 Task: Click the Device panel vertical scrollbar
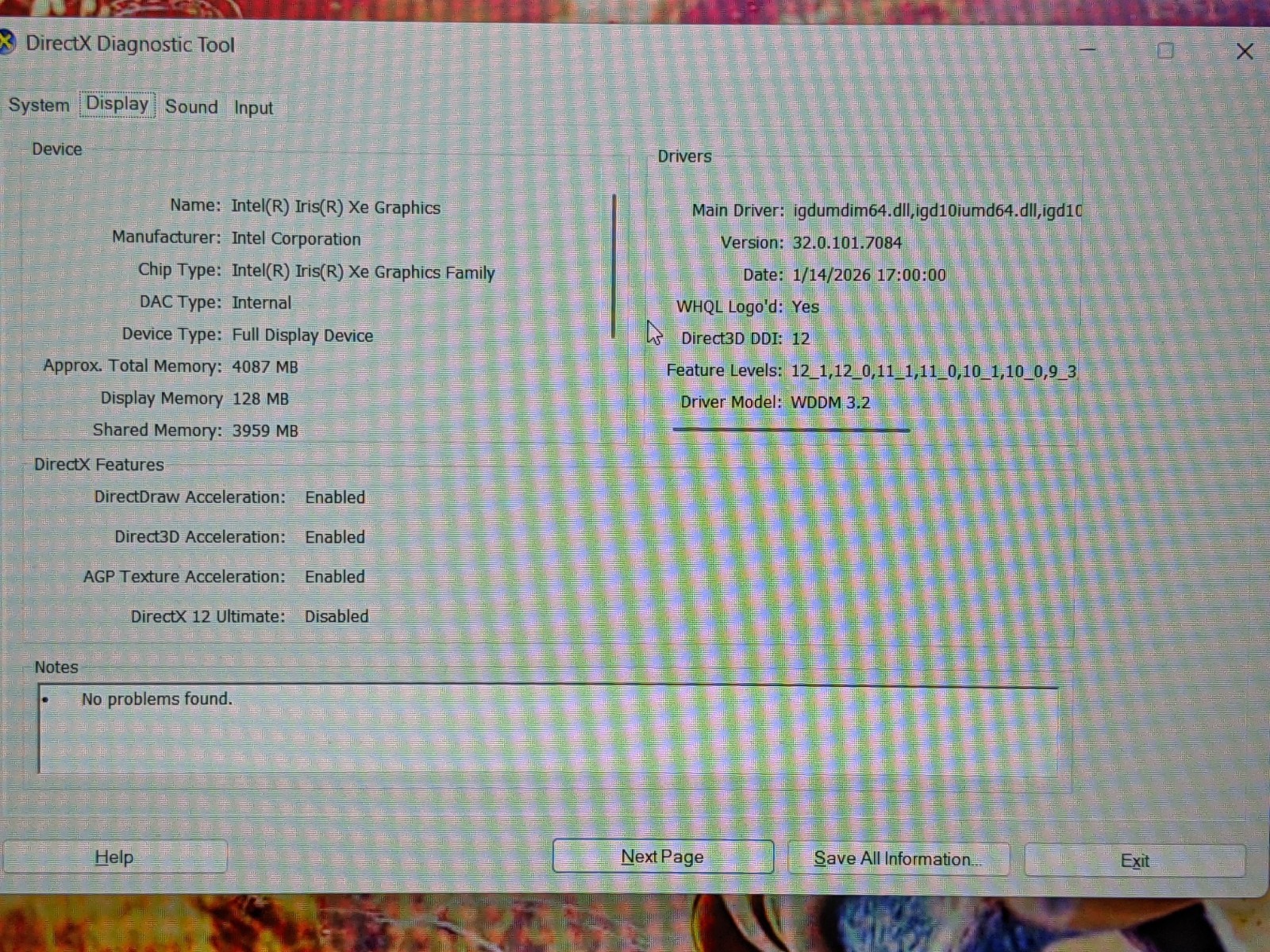614,267
